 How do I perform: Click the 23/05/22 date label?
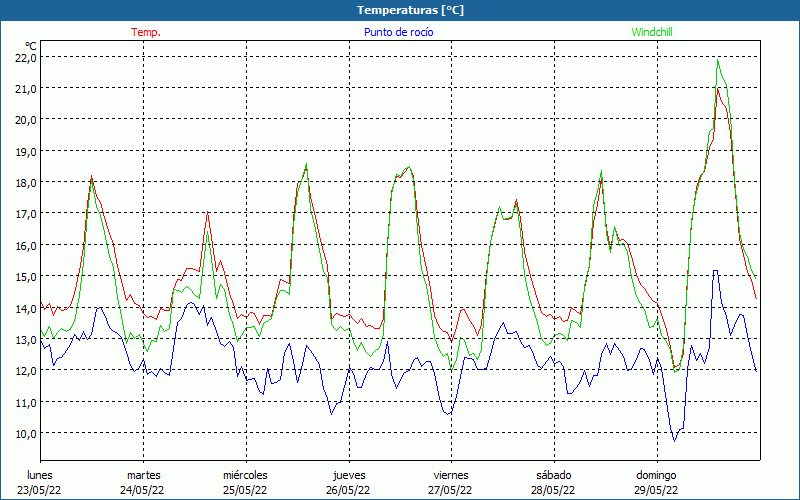tap(39, 490)
